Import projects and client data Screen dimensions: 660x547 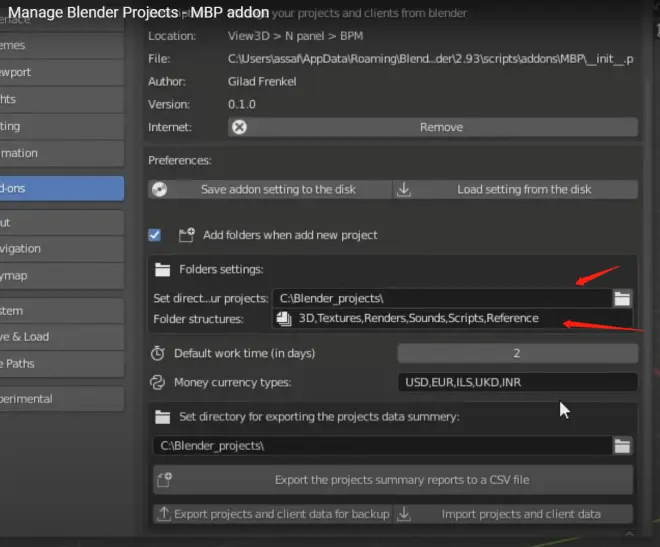[513, 514]
